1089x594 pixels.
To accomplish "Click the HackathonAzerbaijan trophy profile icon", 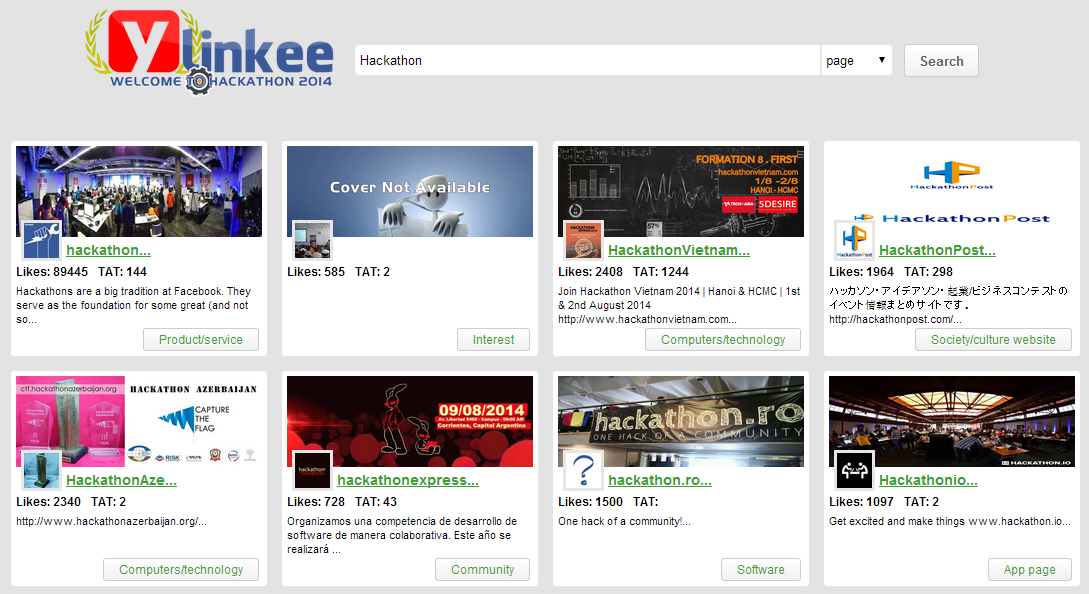I will coord(41,470).
